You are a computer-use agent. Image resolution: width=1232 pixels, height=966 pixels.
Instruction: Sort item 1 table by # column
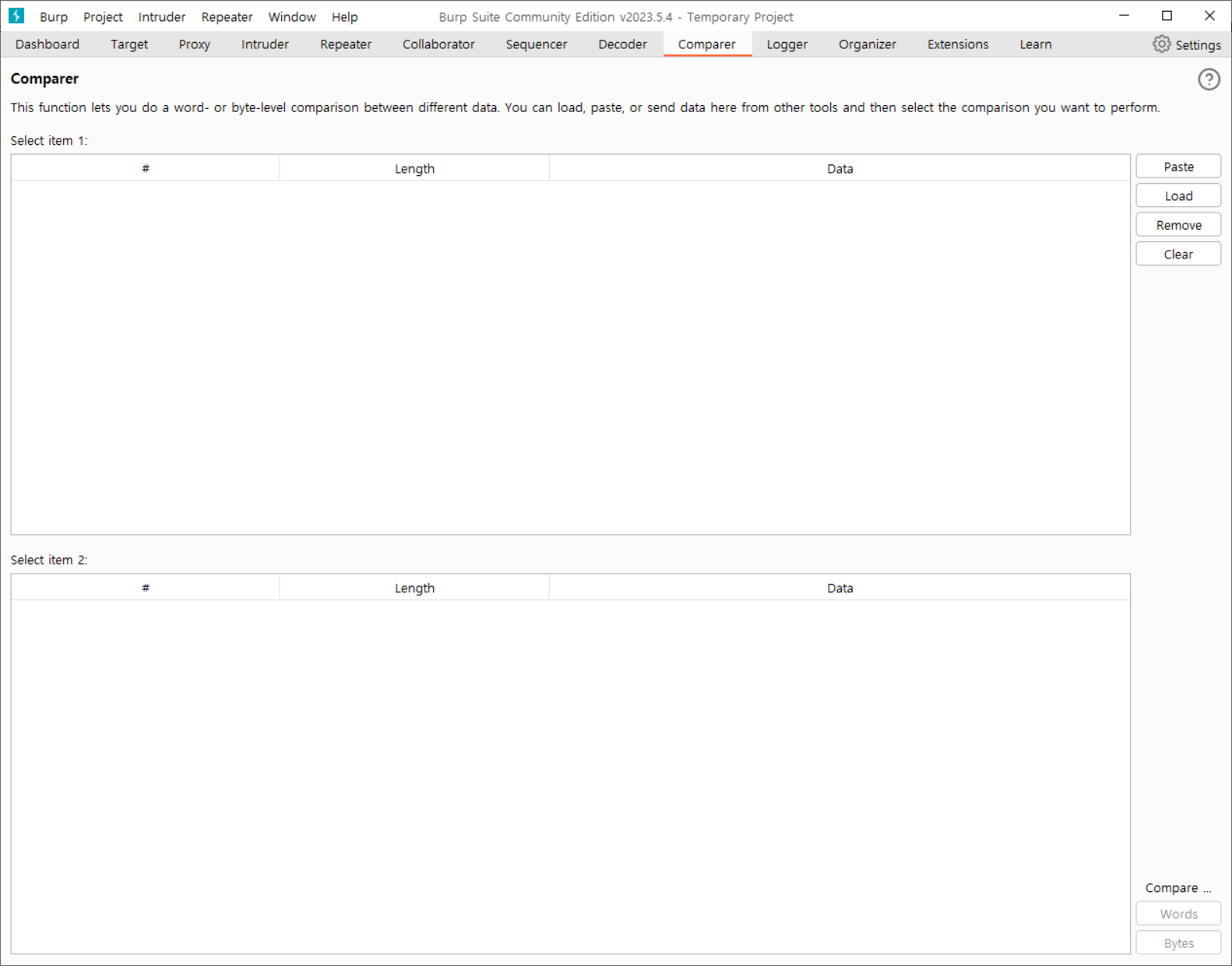146,168
